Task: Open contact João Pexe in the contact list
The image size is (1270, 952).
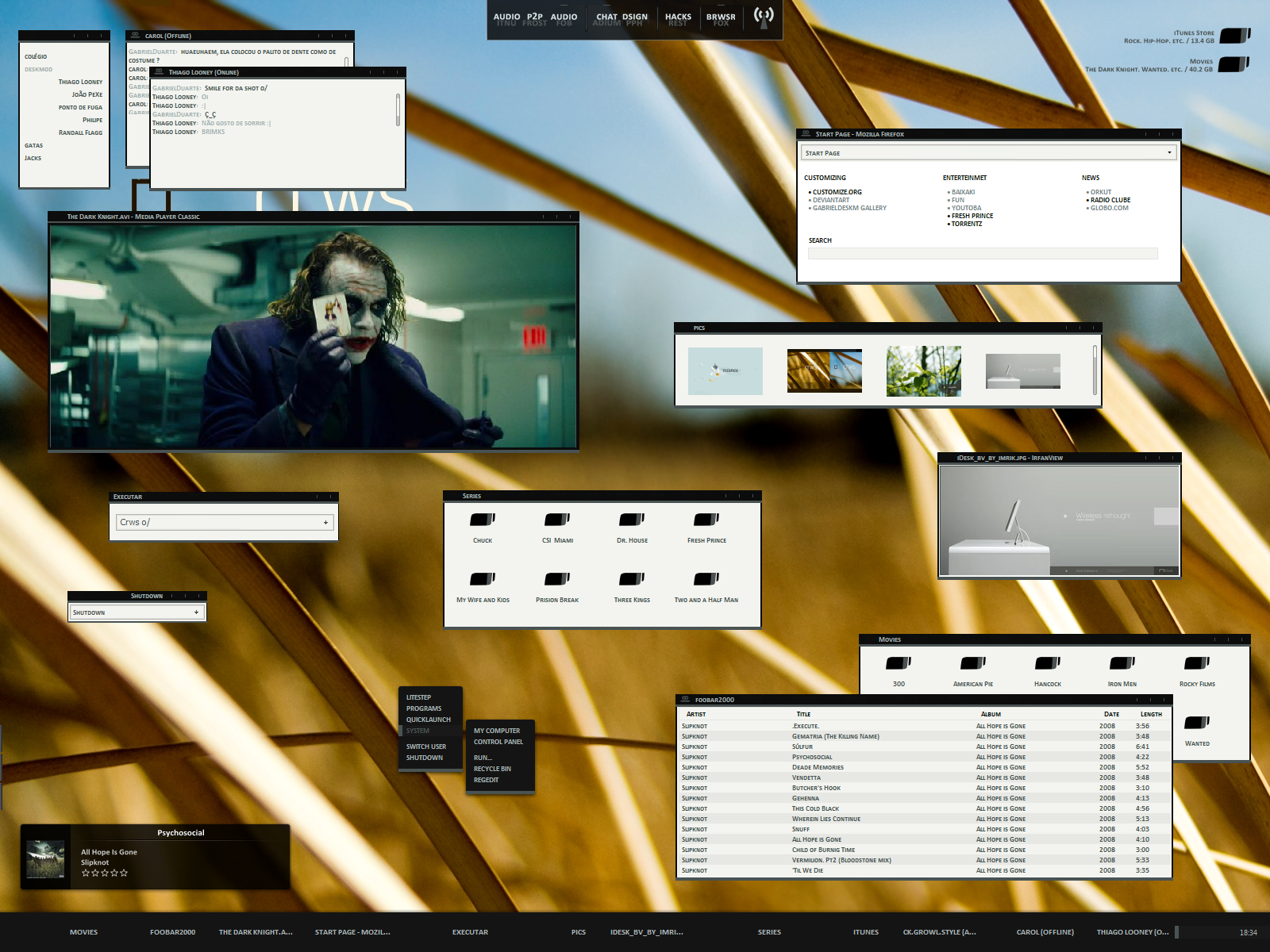Action: tap(87, 94)
